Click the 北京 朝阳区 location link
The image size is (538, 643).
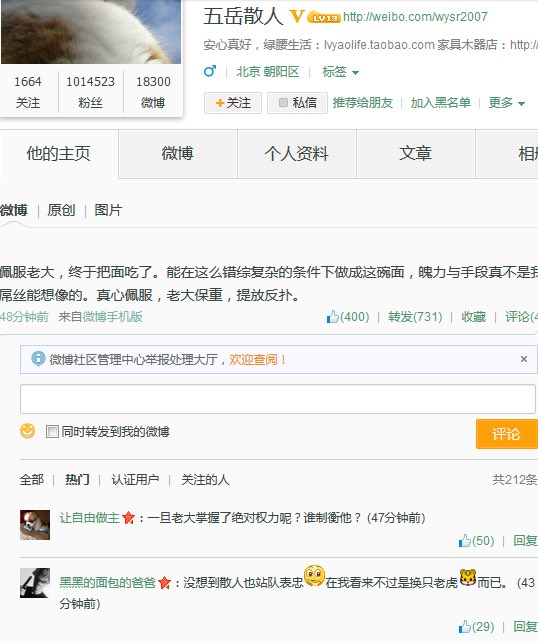268,72
